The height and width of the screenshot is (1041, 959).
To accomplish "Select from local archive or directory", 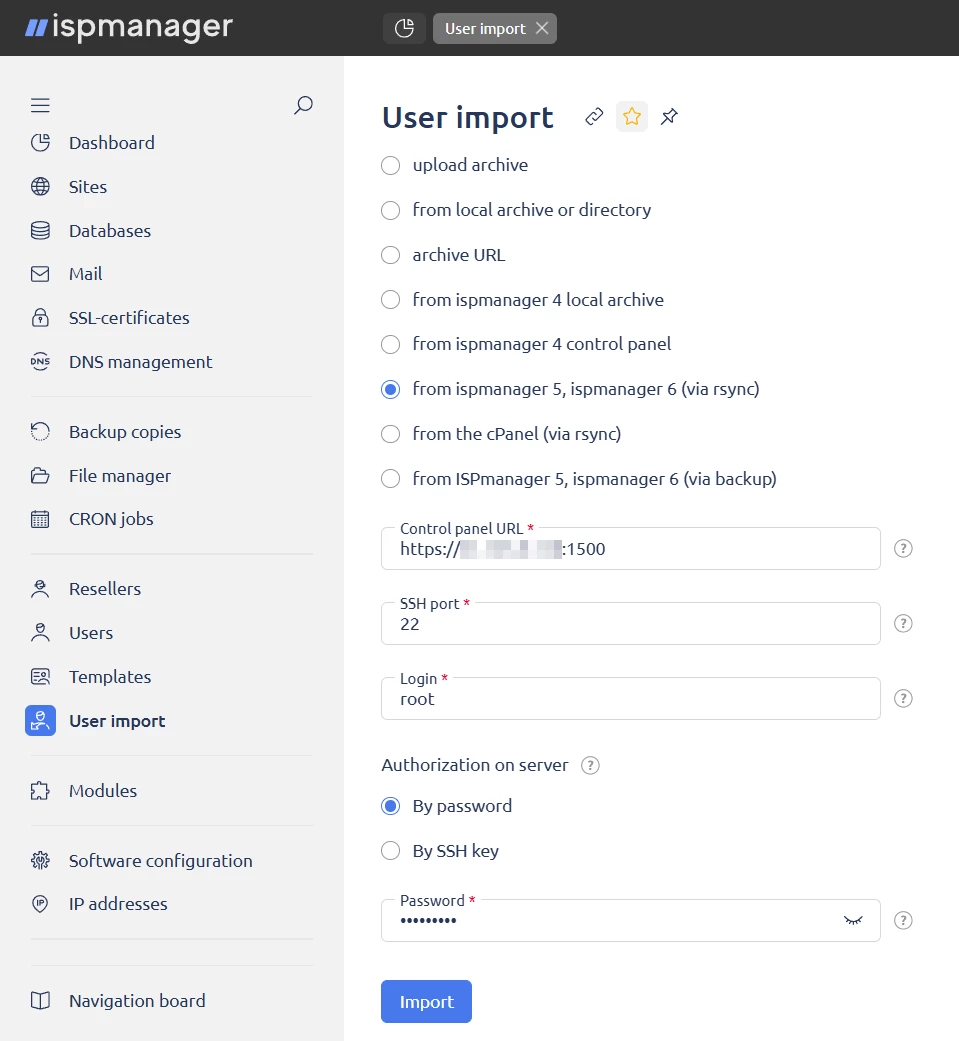I will pyautogui.click(x=391, y=210).
